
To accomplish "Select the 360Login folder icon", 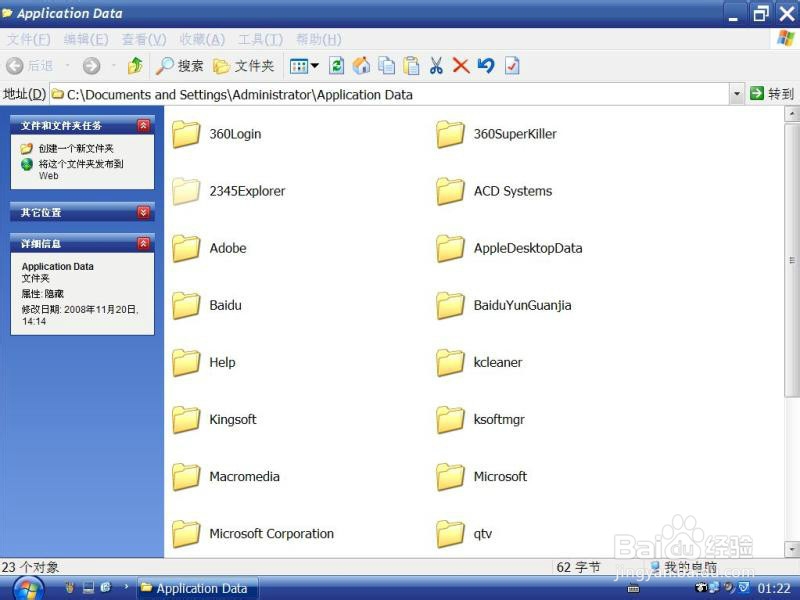I will tap(186, 134).
